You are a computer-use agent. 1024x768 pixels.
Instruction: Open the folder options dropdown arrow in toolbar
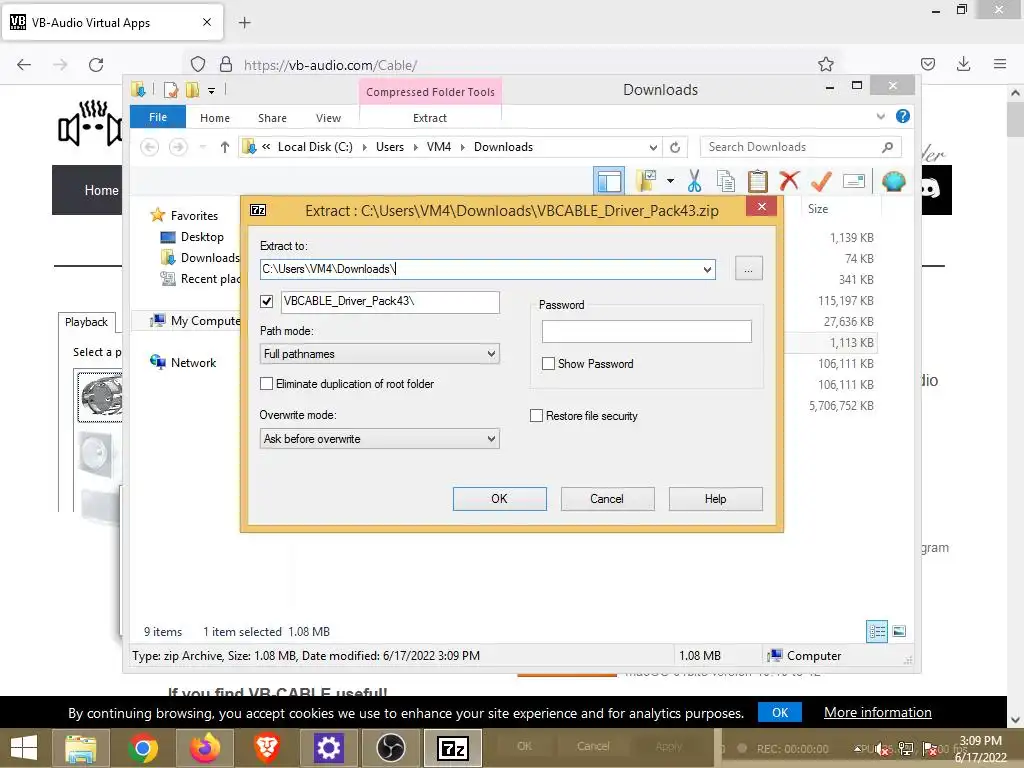coord(670,181)
